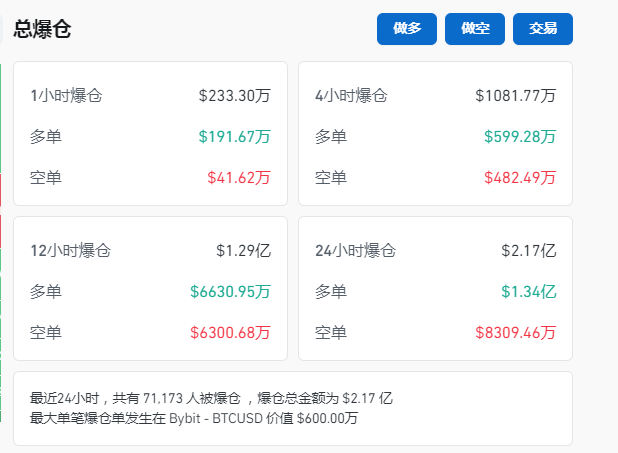Select the 空单 label in 4小时爆仓 card
This screenshot has width=618, height=453.
pos(331,177)
